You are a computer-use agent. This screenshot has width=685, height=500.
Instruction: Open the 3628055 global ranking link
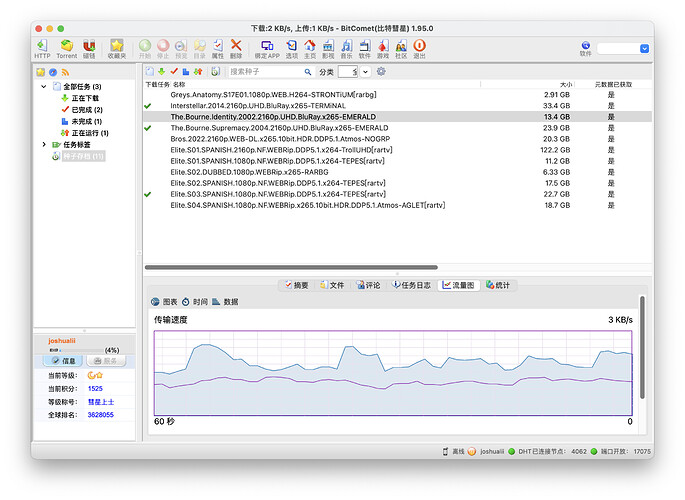point(100,415)
